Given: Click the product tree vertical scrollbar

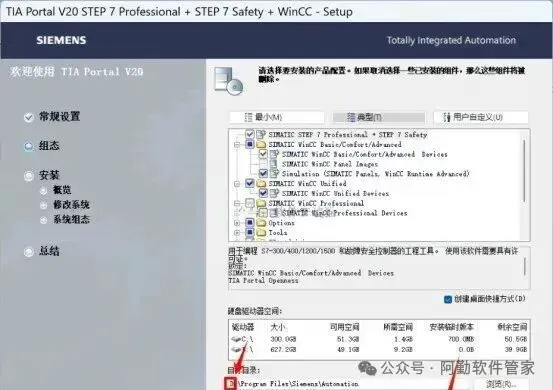Looking at the screenshot, I should click(524, 171).
